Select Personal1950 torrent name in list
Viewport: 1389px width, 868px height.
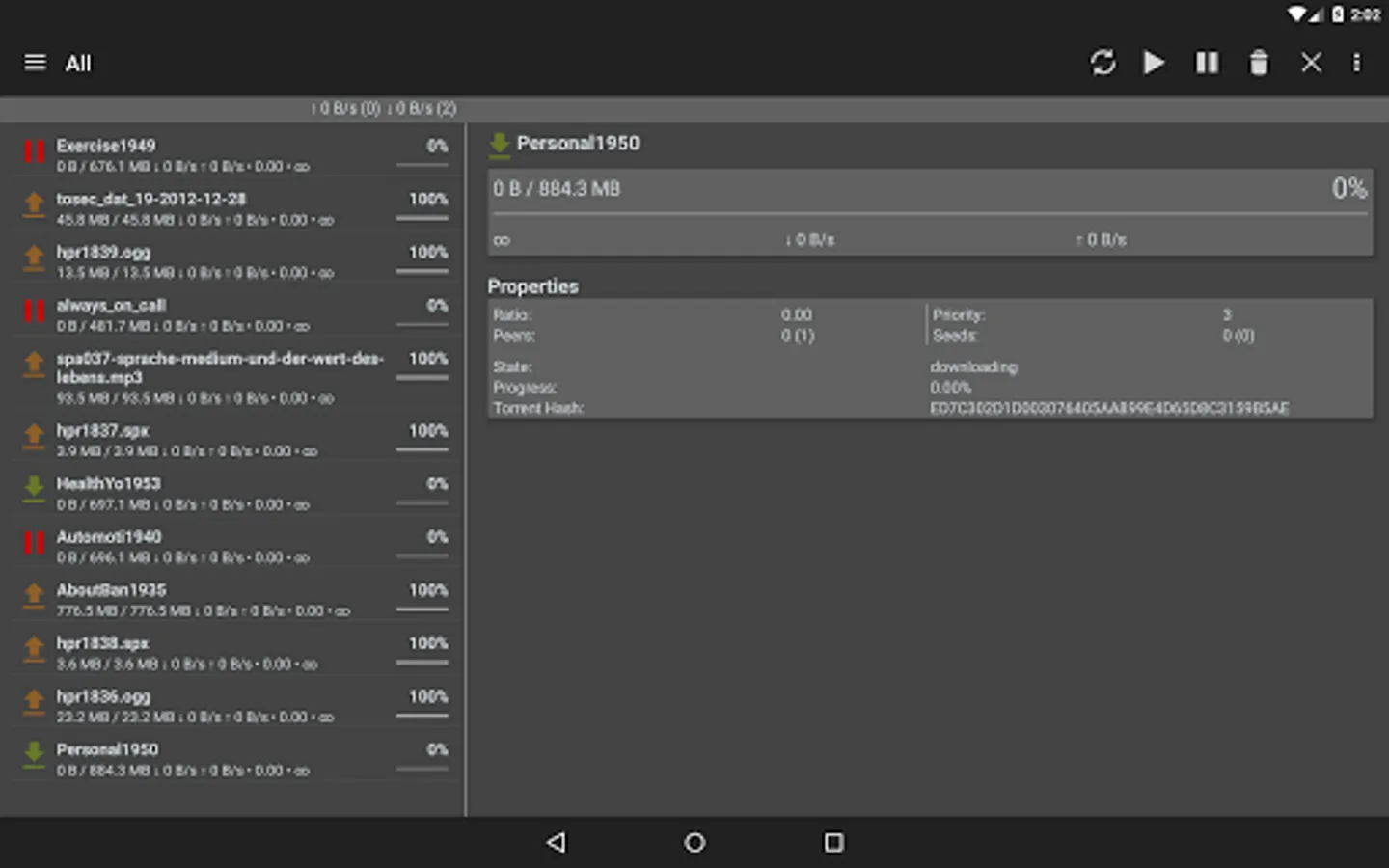(x=107, y=749)
